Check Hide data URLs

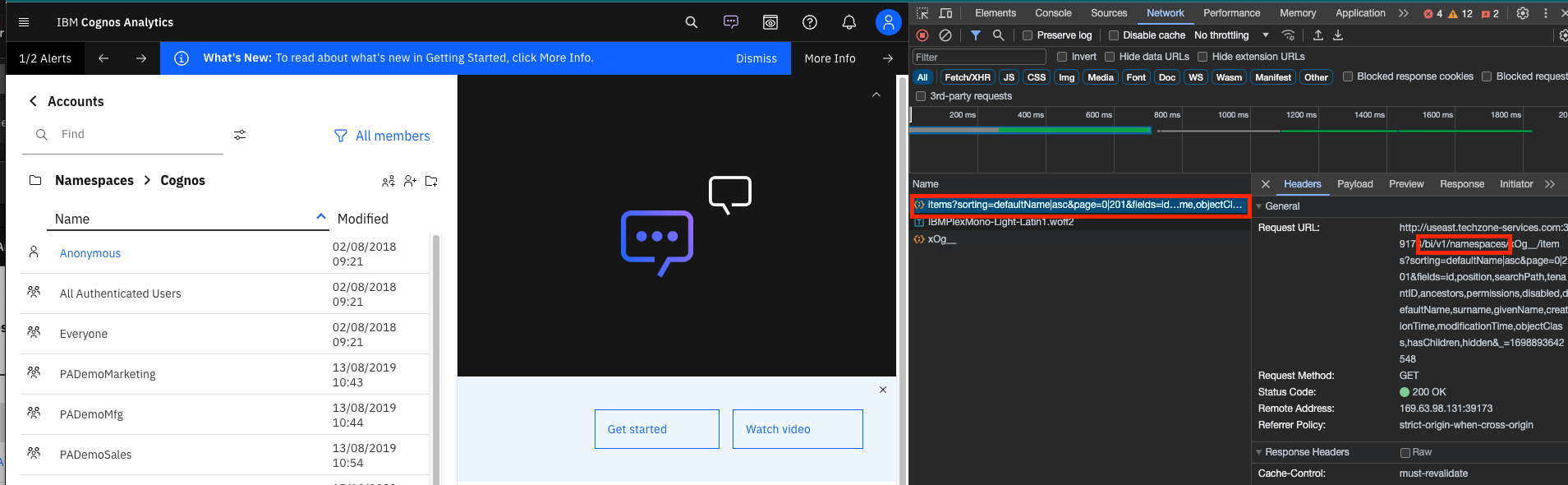(x=1110, y=57)
